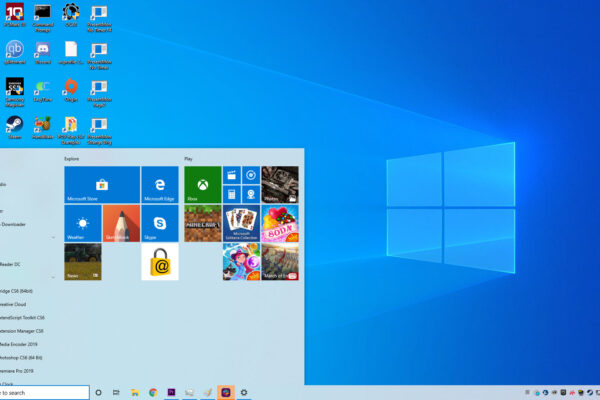Select the Command Prompt desktop shortcut
Image resolution: width=600 pixels, height=400 pixels.
(43, 13)
